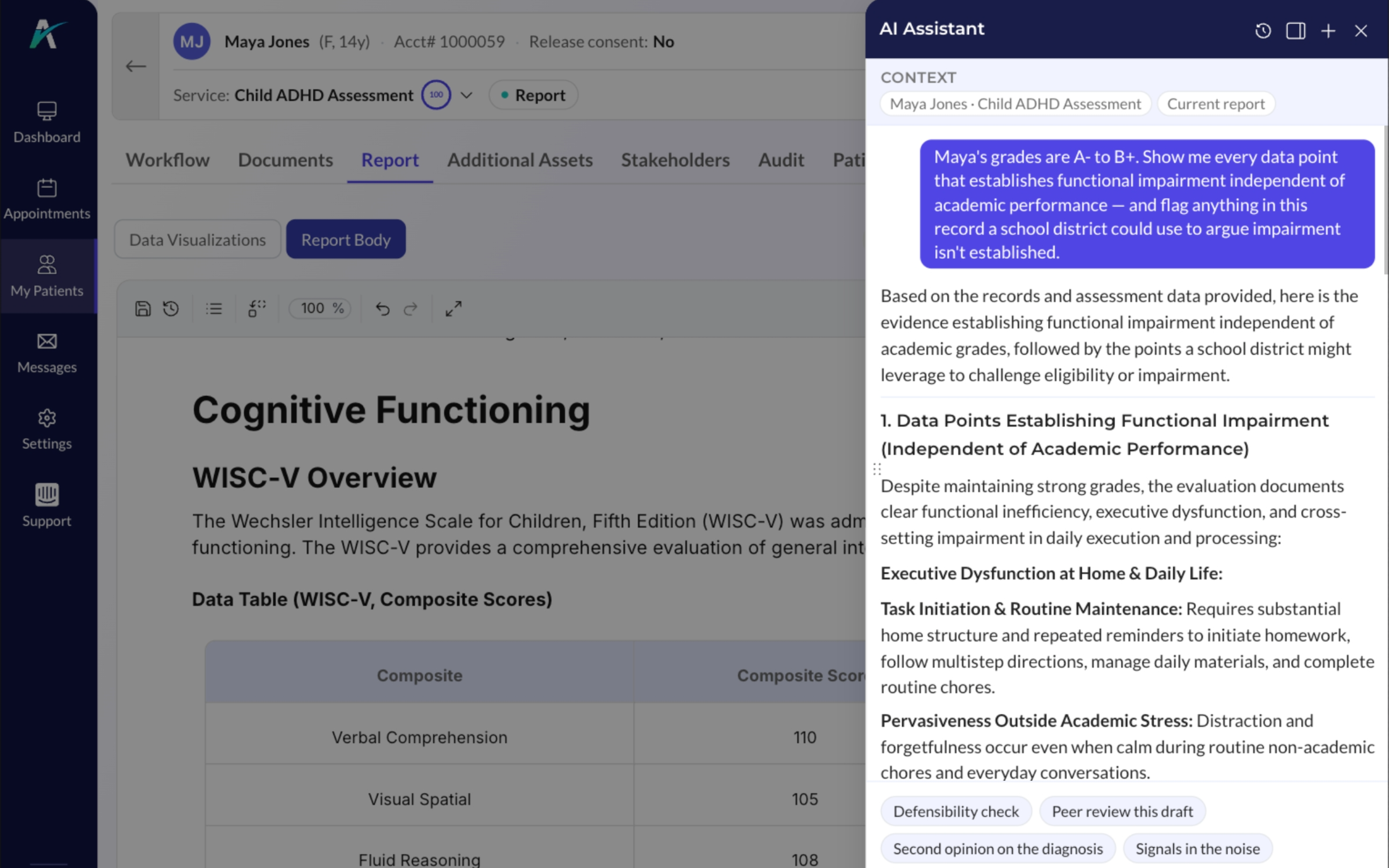This screenshot has width=1389, height=868.
Task: Click the Acct# 1000059 text
Action: tap(449, 42)
